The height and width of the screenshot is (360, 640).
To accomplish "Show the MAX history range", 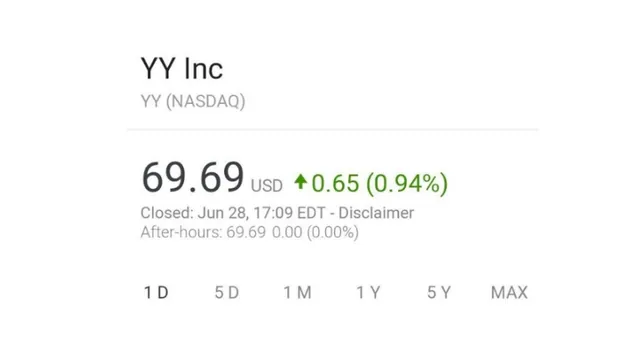I will click(x=509, y=292).
